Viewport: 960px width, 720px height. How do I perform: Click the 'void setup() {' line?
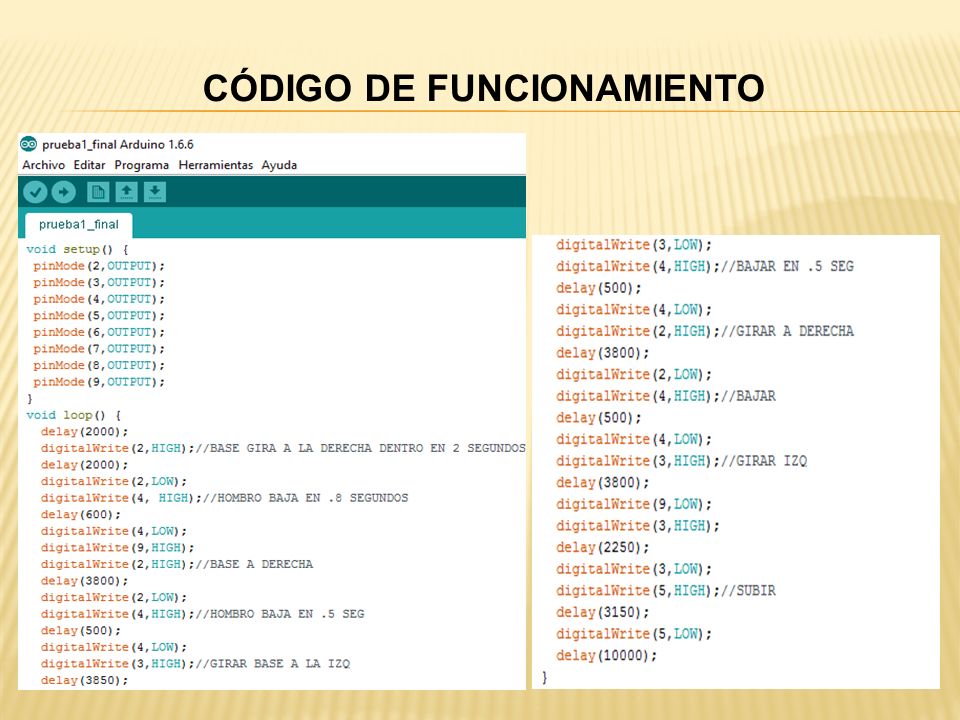tap(77, 249)
